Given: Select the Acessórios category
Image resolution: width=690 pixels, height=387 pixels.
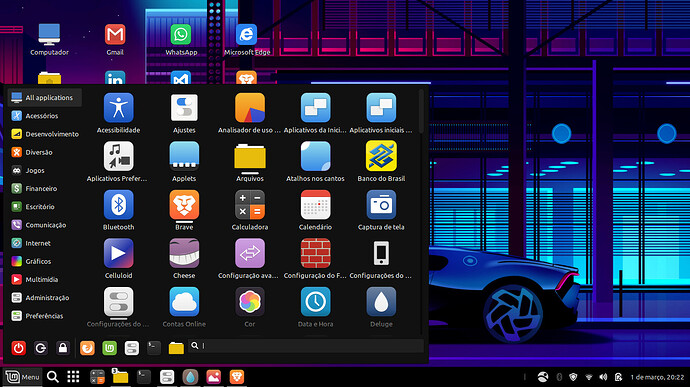Looking at the screenshot, I should (44, 116).
